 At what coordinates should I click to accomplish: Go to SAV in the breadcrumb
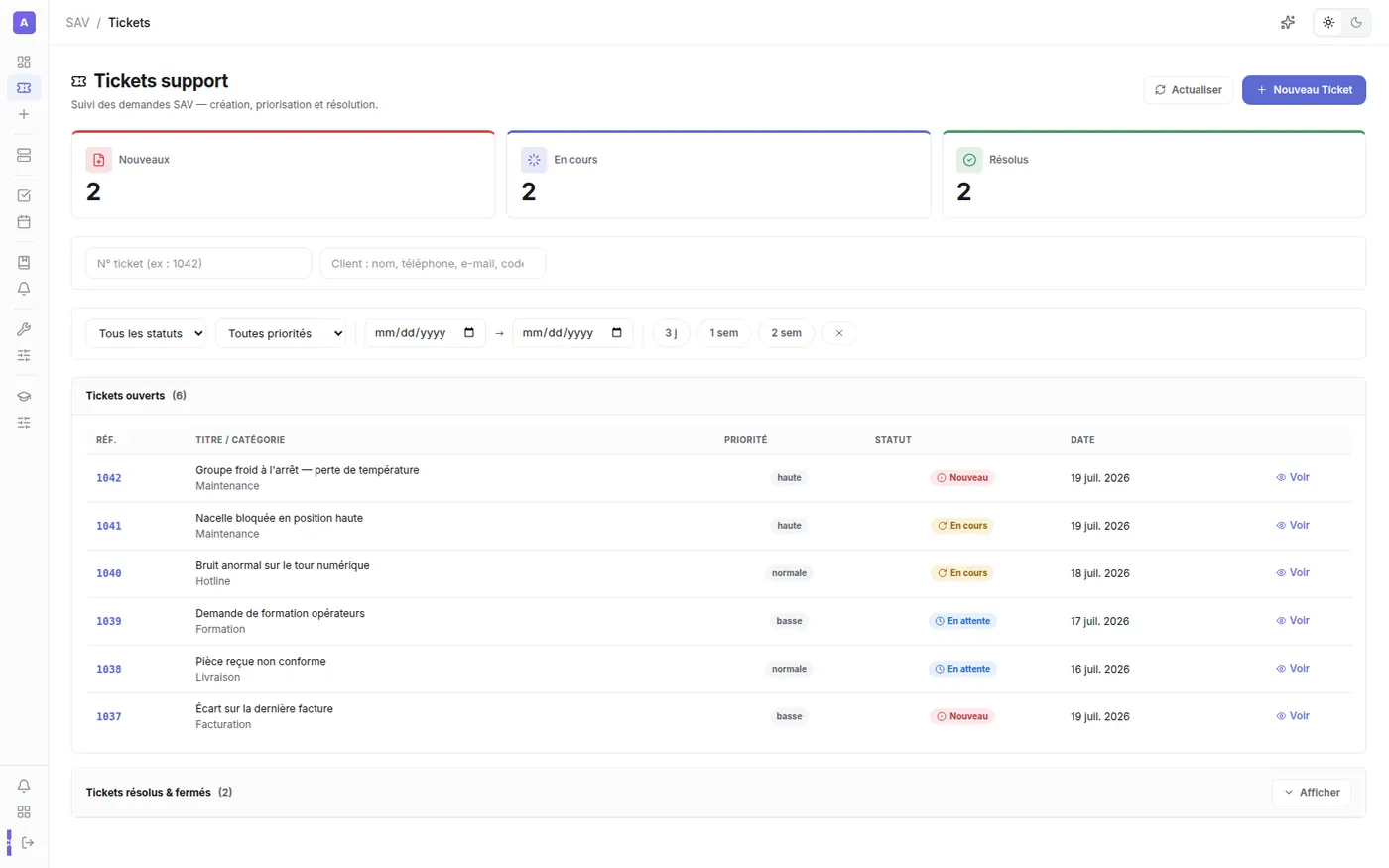pos(77,22)
